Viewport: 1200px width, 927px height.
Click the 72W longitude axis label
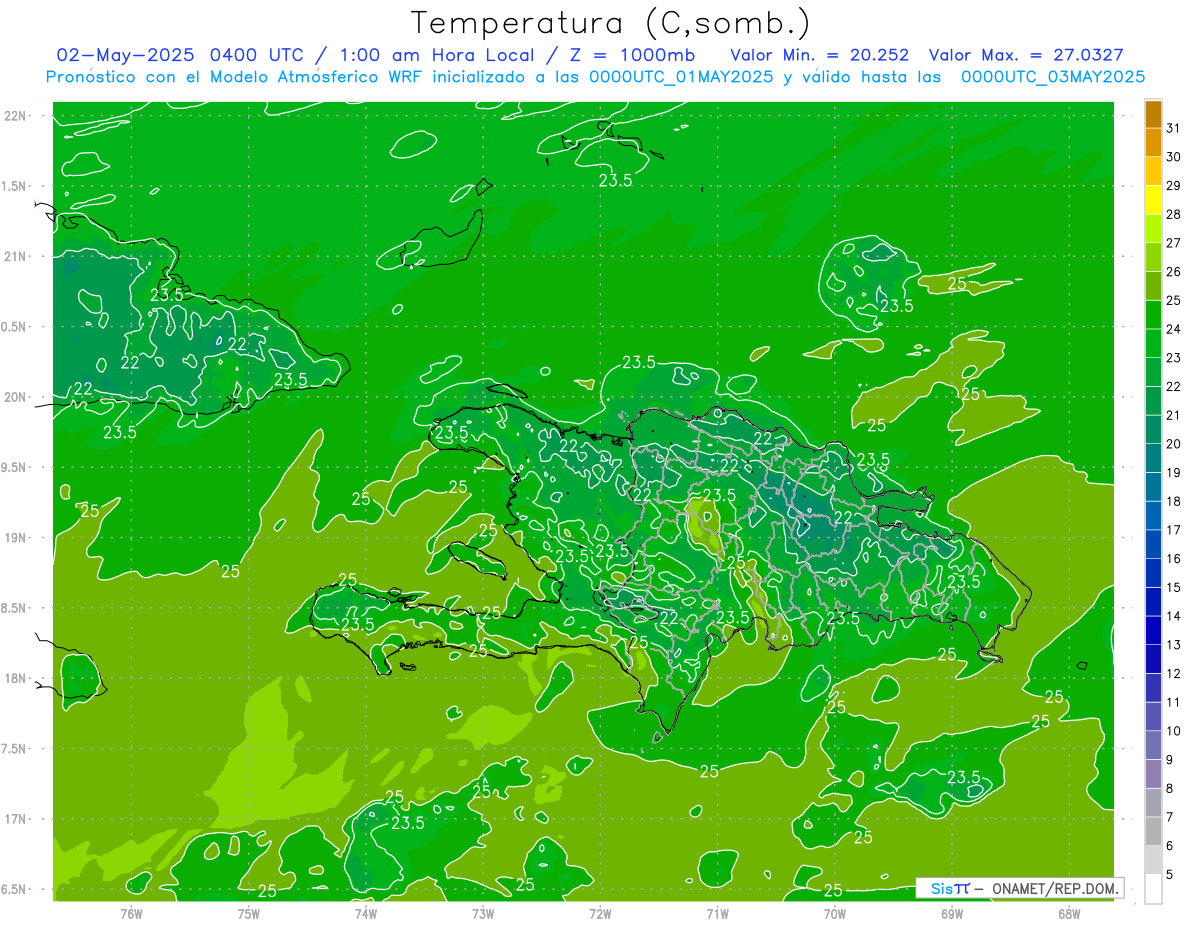[600, 914]
